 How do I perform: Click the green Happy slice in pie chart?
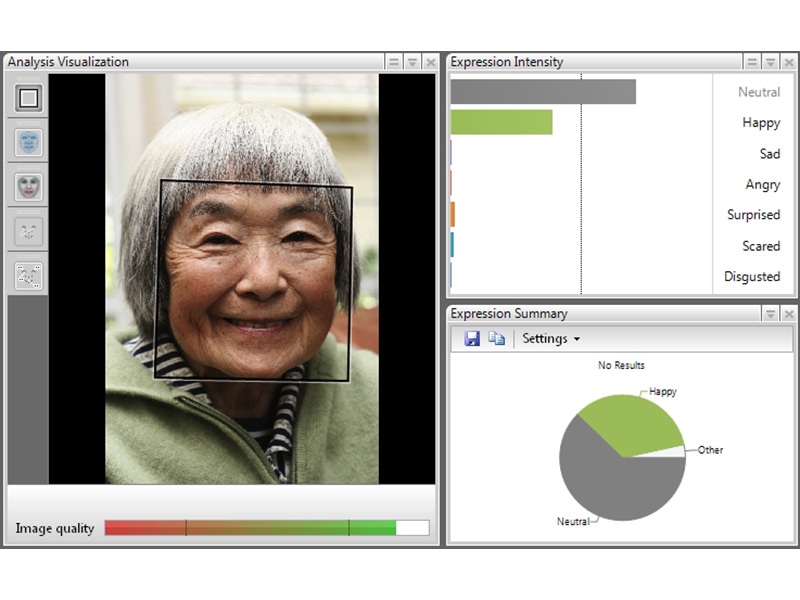pyautogui.click(x=625, y=425)
